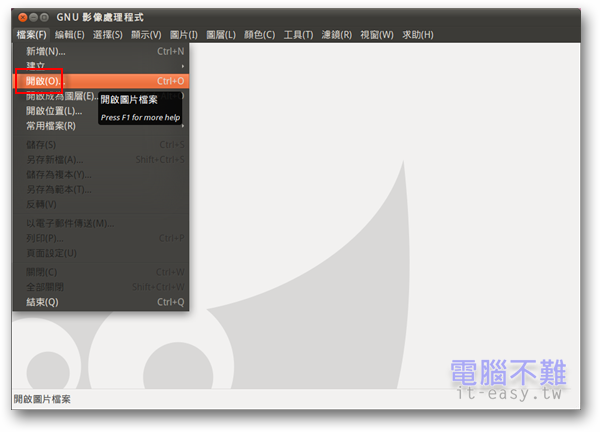Viewport: 600px width, 432px height.
Task: Open the 編輯(E) menu
Action: point(69,35)
